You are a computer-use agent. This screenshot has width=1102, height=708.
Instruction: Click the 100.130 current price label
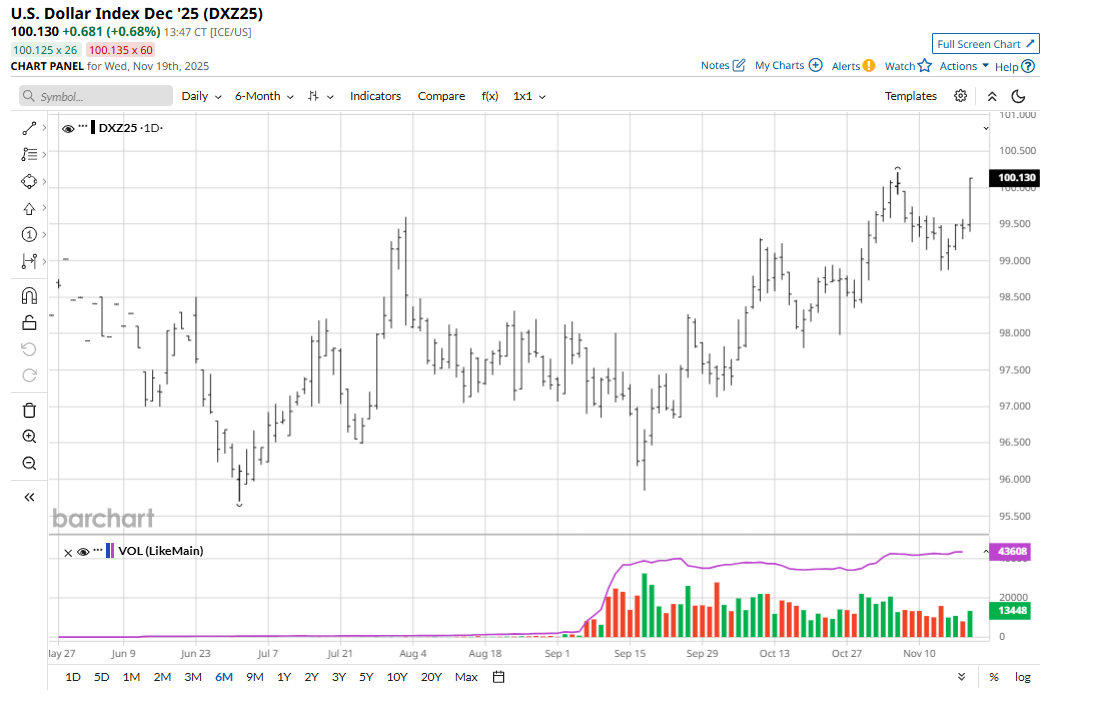[1014, 178]
